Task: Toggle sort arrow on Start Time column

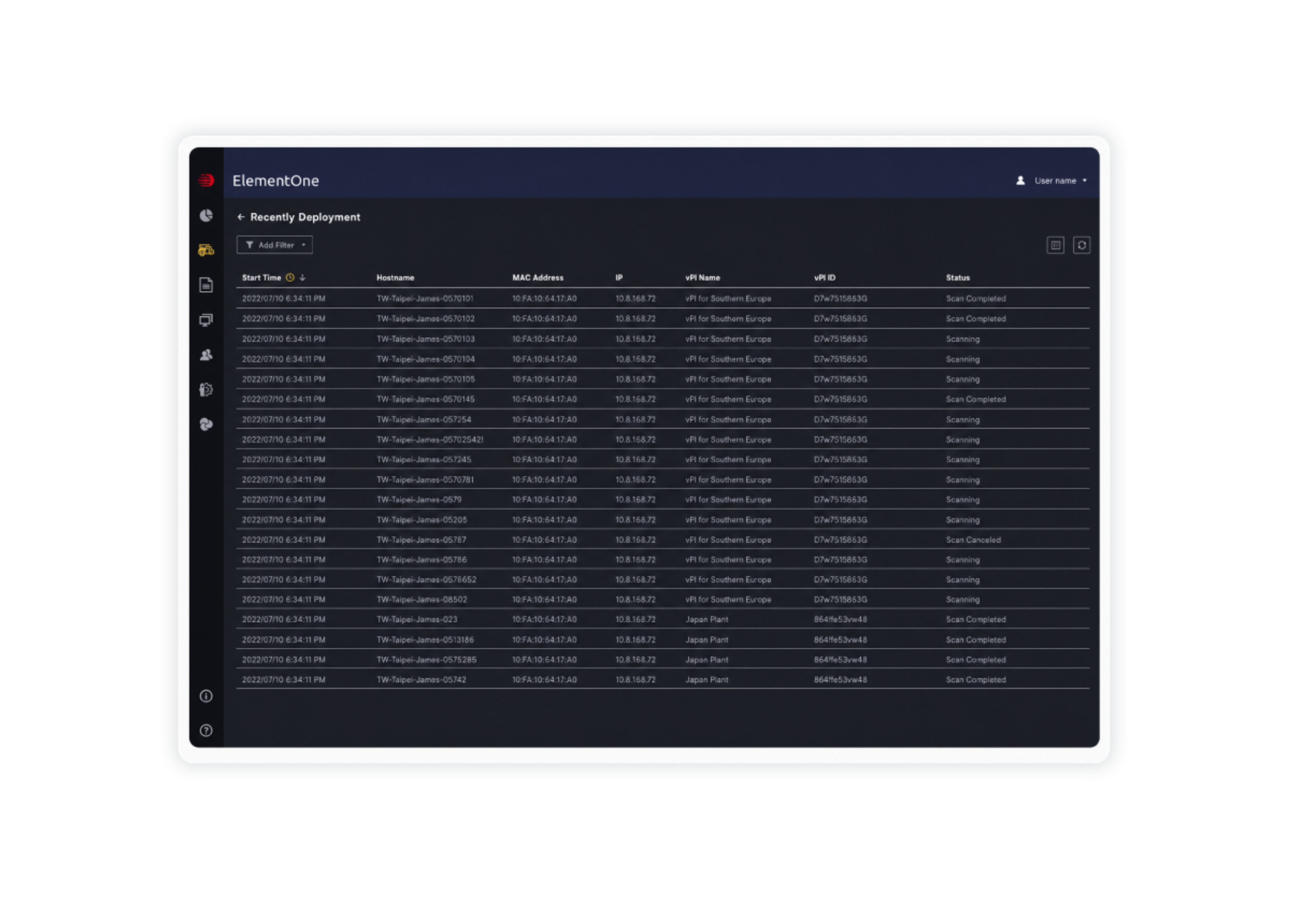Action: 303,277
